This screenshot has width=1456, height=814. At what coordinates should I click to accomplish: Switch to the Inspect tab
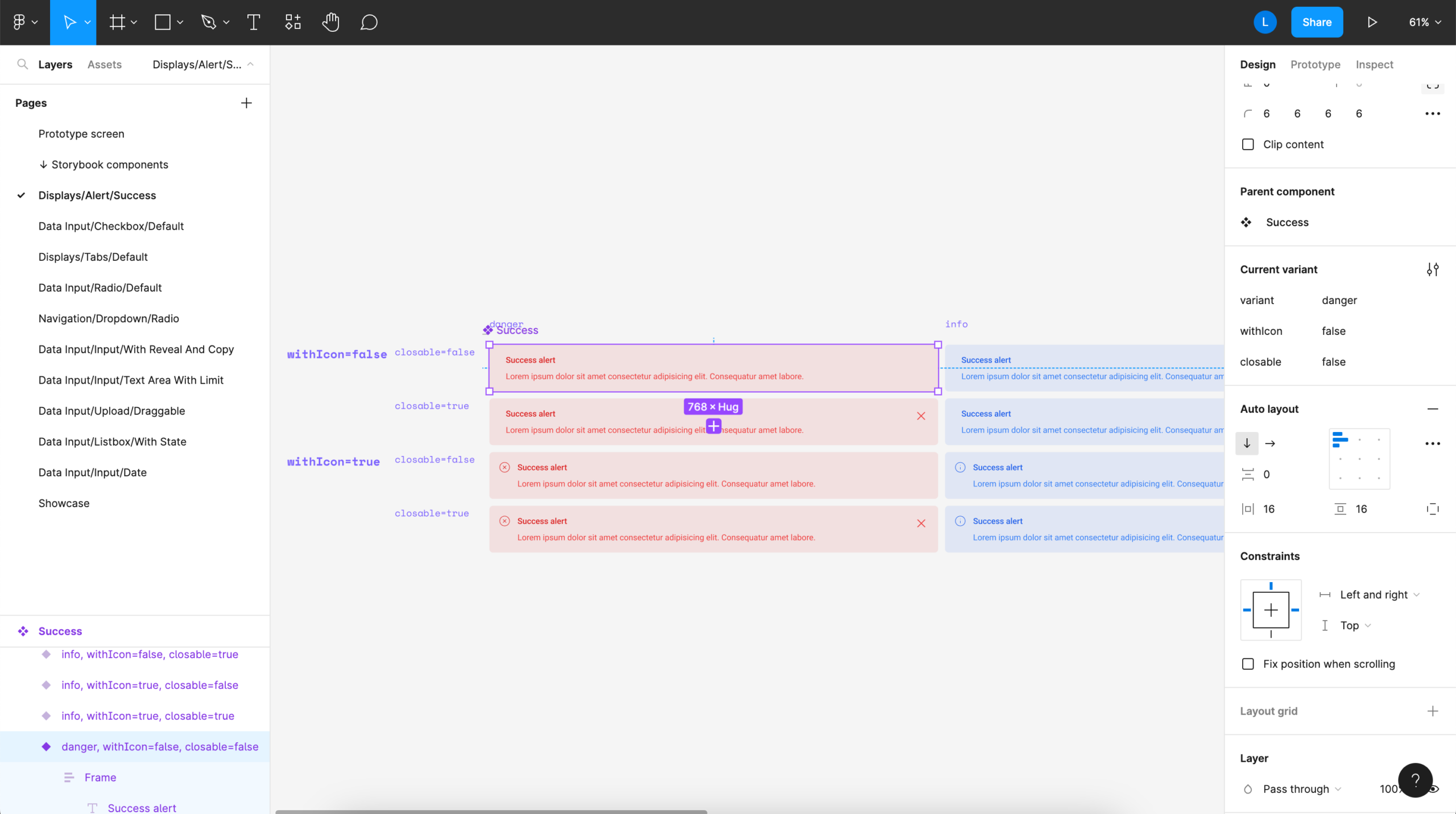pyautogui.click(x=1374, y=65)
